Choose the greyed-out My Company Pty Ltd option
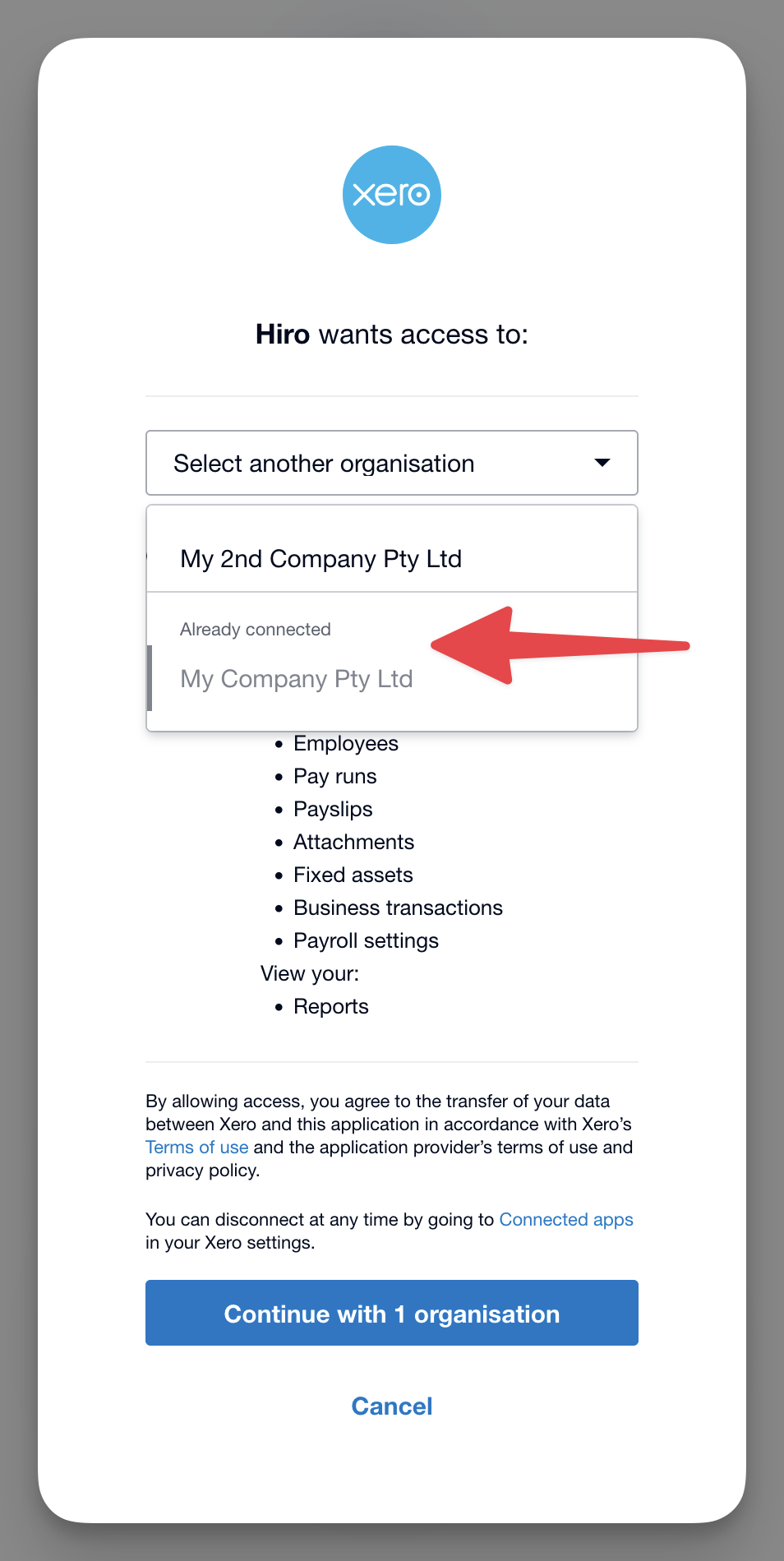Viewport: 784px width, 1561px height. (x=297, y=679)
